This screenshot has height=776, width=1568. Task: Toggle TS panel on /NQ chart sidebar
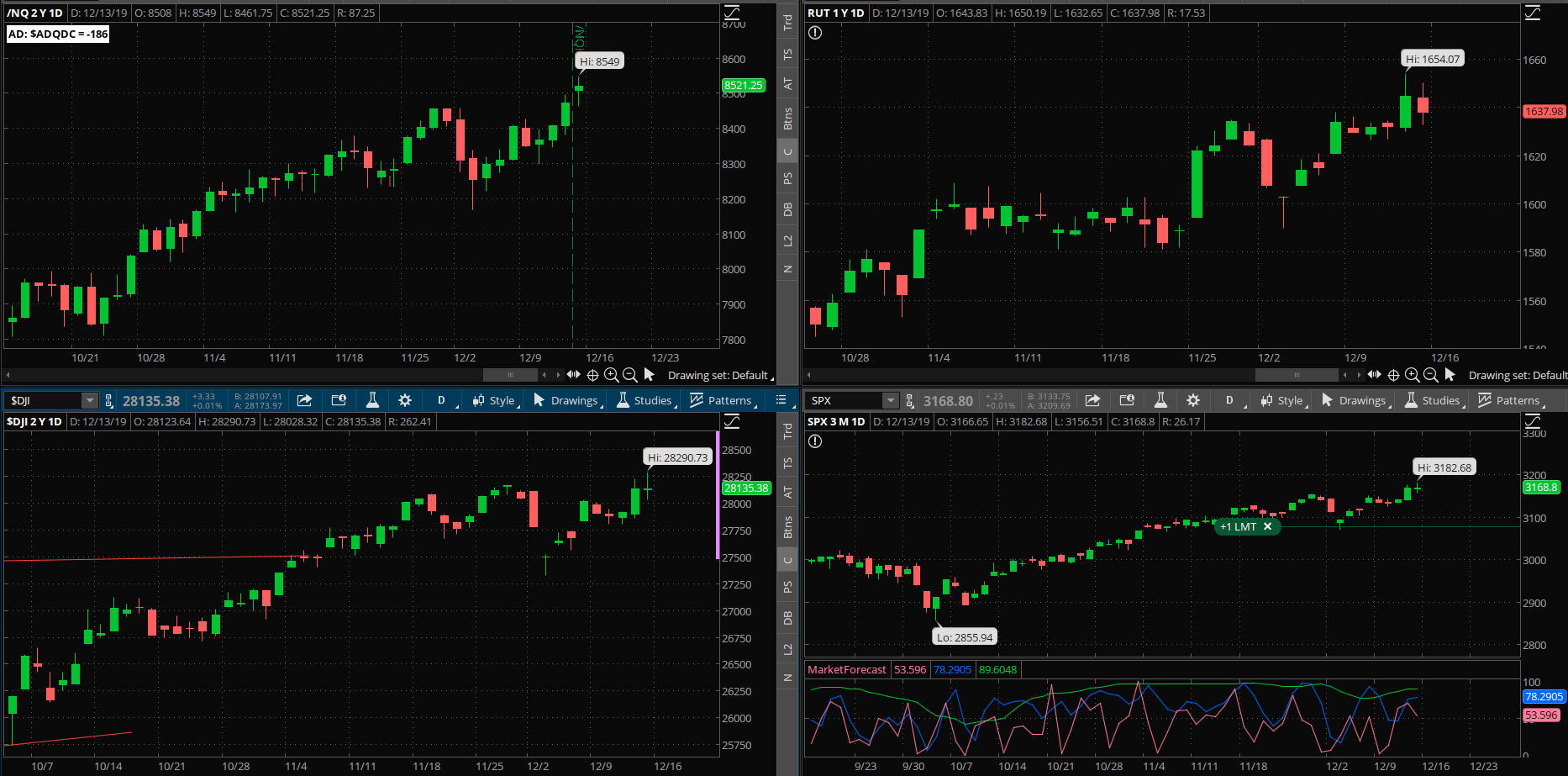point(787,54)
